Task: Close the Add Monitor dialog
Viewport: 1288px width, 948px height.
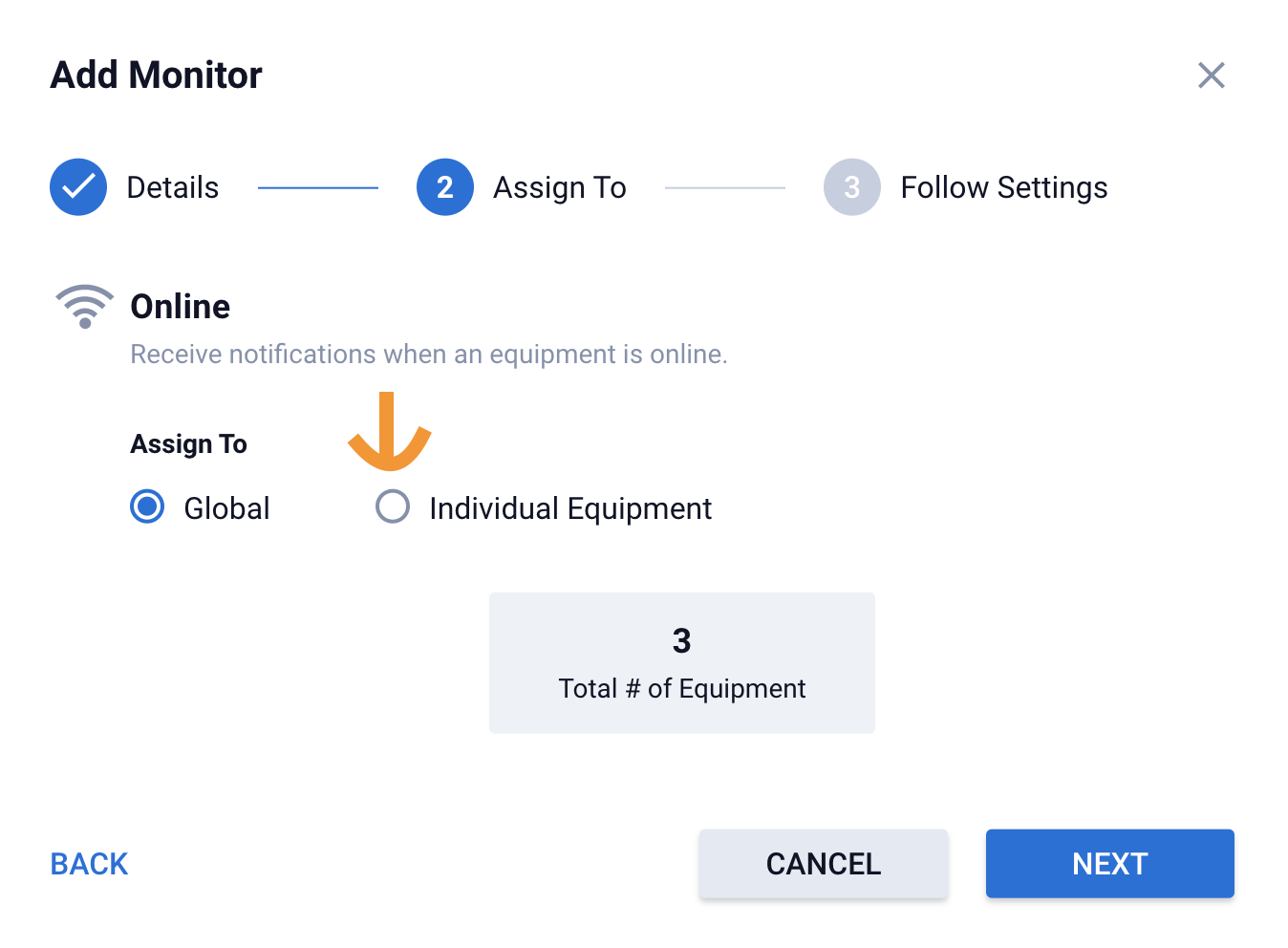Action: click(x=1211, y=75)
